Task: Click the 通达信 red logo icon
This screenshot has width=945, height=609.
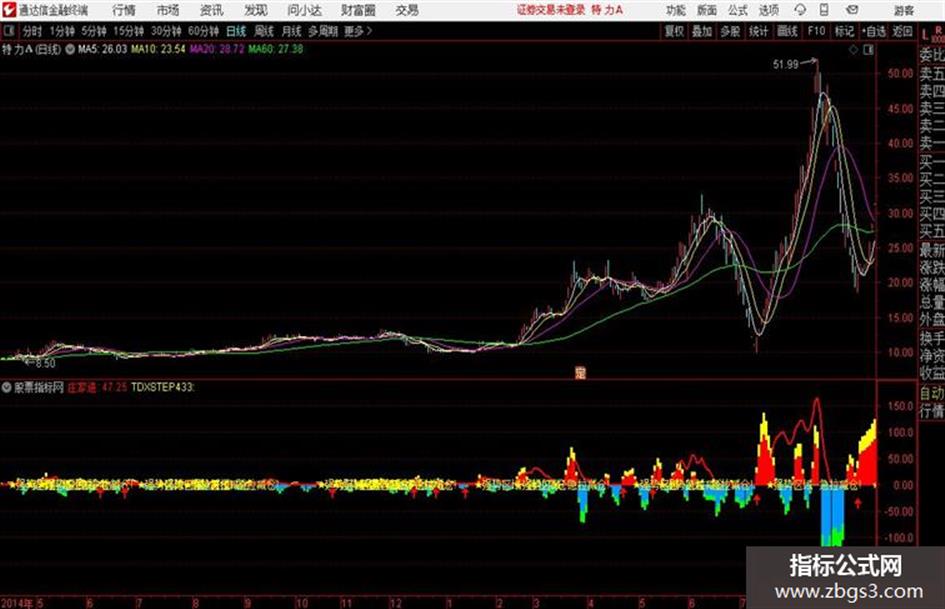Action: (9, 10)
